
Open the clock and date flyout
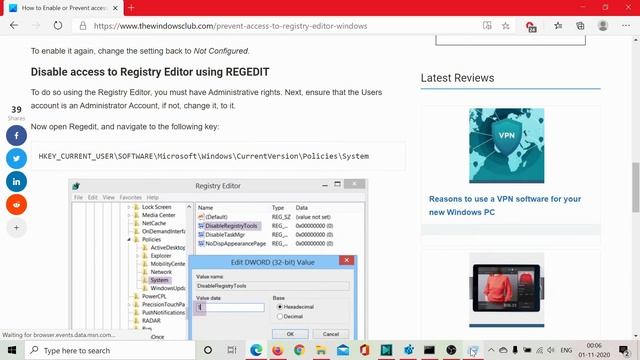[x=594, y=350]
